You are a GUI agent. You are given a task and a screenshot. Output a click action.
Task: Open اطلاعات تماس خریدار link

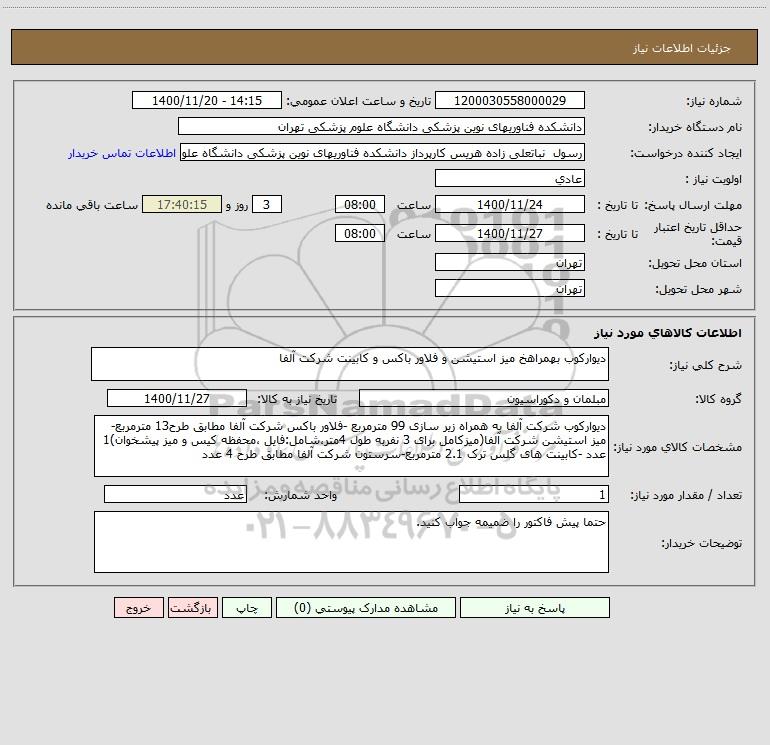[122, 153]
